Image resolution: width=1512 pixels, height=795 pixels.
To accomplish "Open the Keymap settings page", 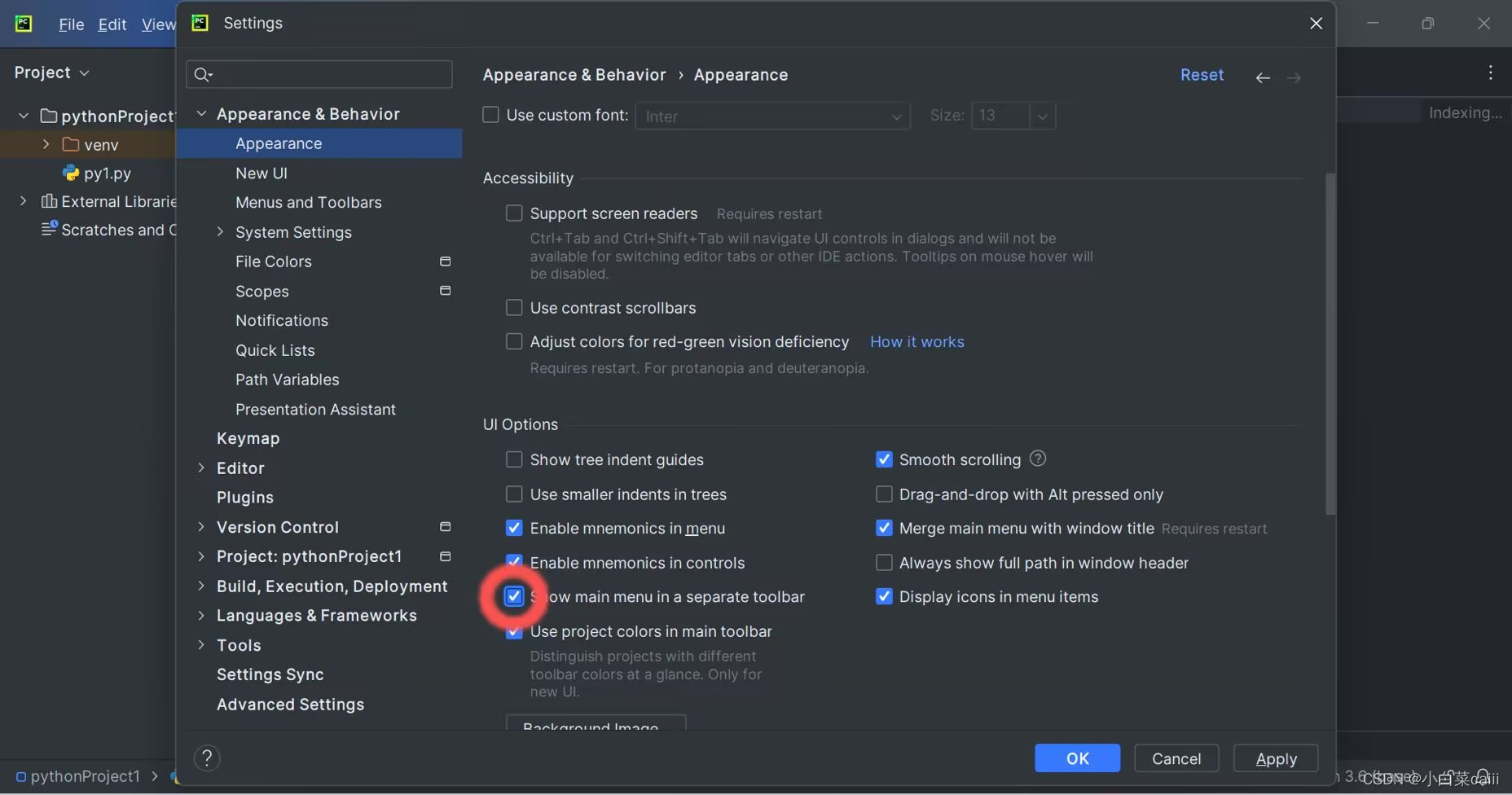I will click(x=248, y=438).
